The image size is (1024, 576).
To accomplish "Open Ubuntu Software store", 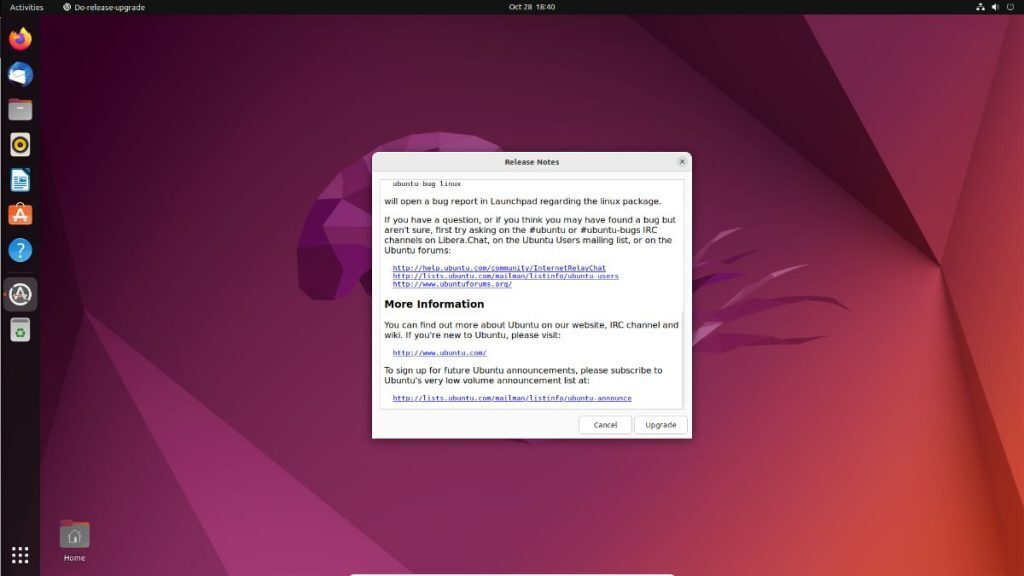I will click(x=20, y=214).
